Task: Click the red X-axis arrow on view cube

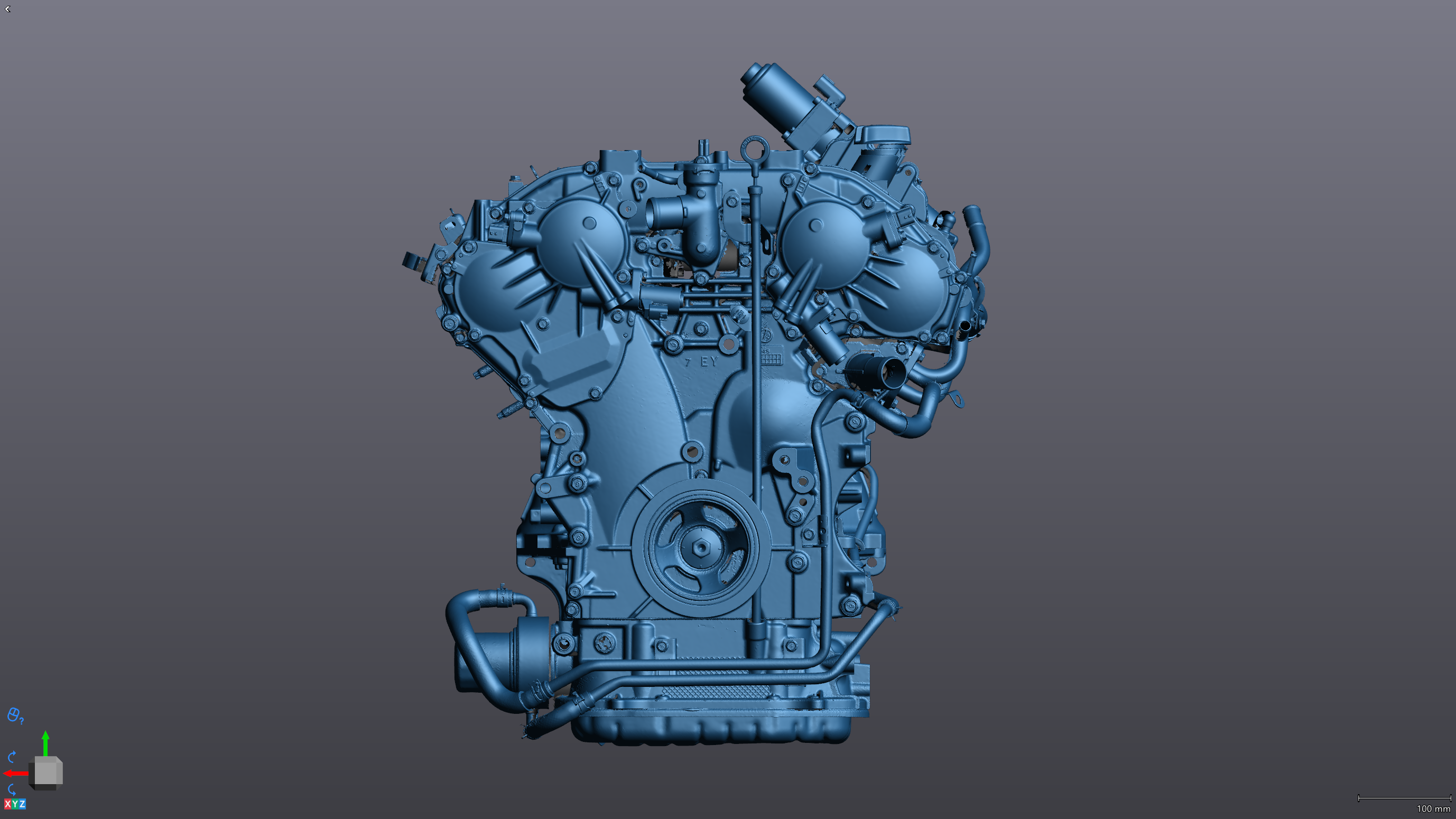Action: 16,773
